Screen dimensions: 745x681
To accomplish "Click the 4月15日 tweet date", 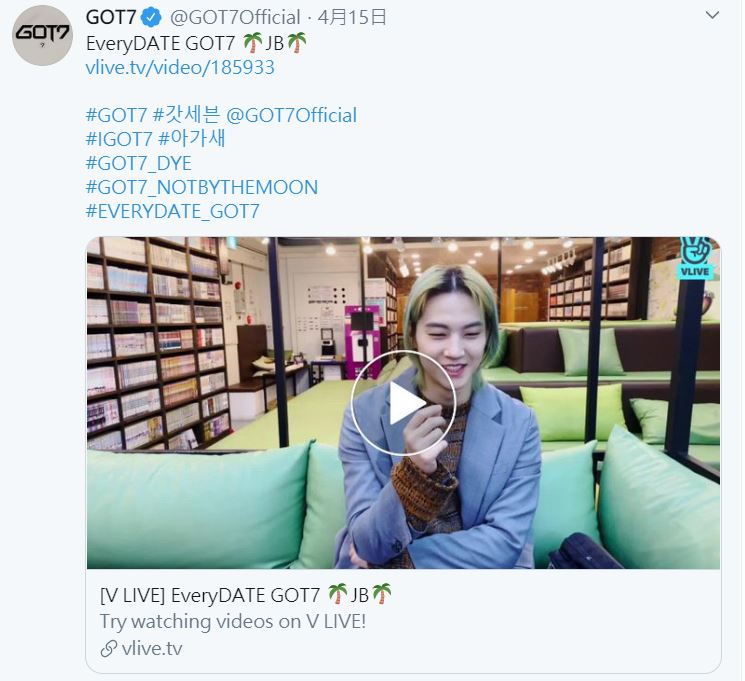I will click(x=352, y=18).
